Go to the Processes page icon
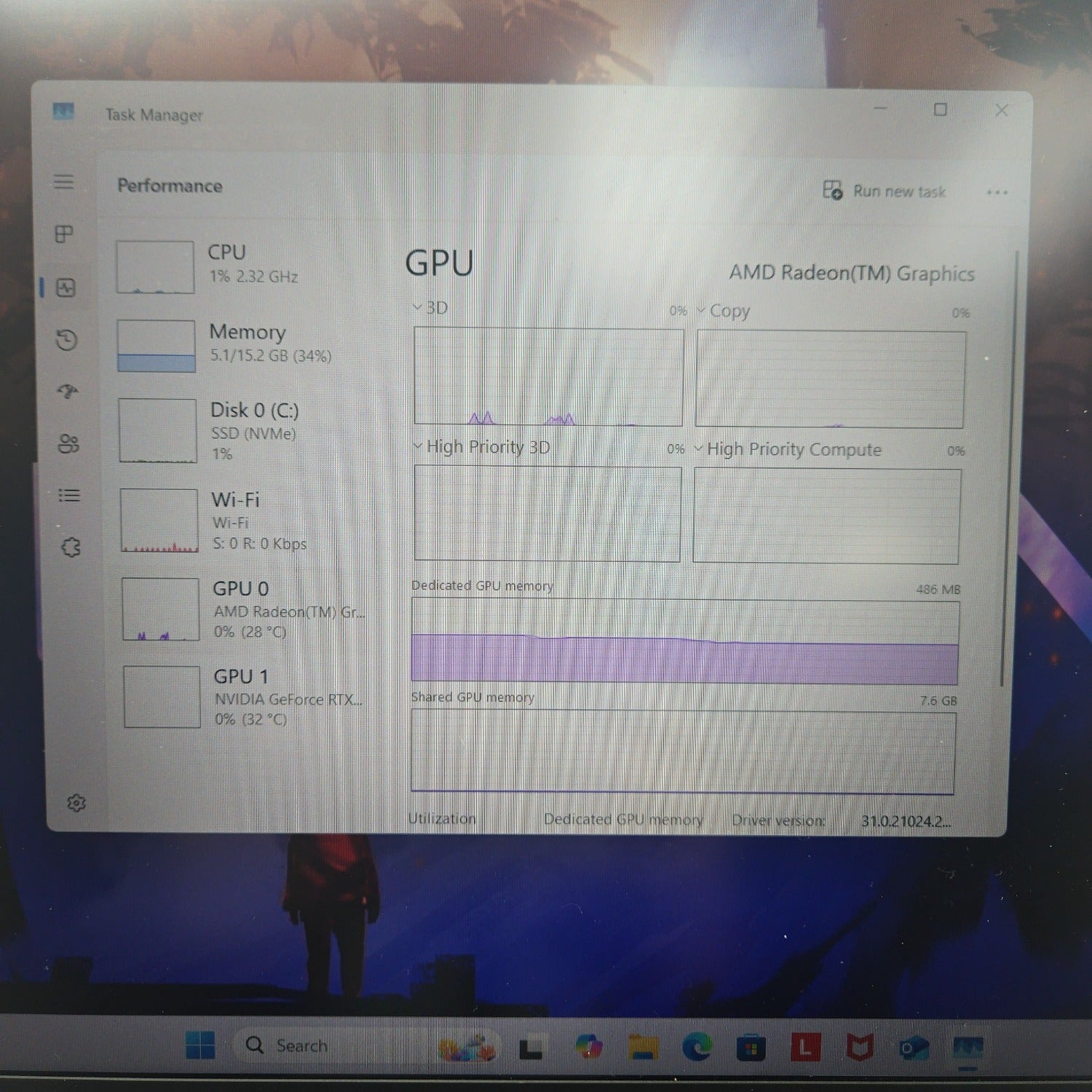This screenshot has width=1092, height=1092. (x=64, y=234)
